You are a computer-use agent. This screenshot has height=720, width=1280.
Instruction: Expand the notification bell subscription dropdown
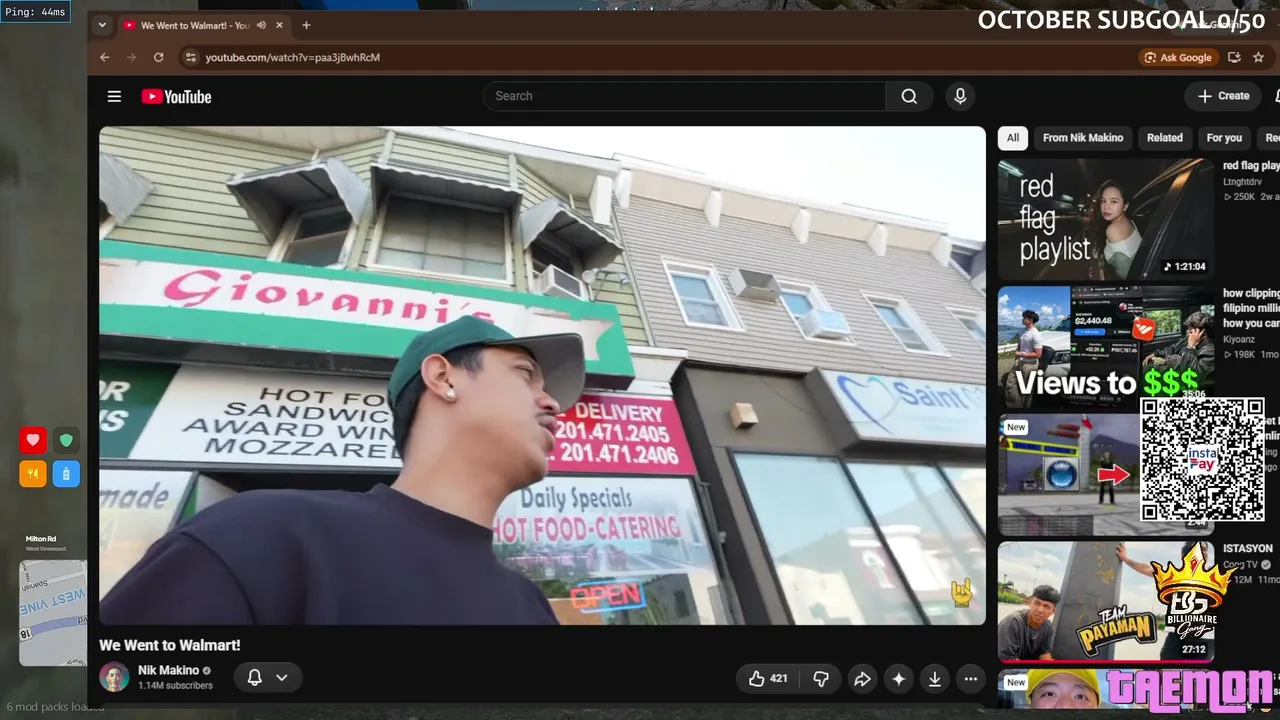click(x=267, y=677)
